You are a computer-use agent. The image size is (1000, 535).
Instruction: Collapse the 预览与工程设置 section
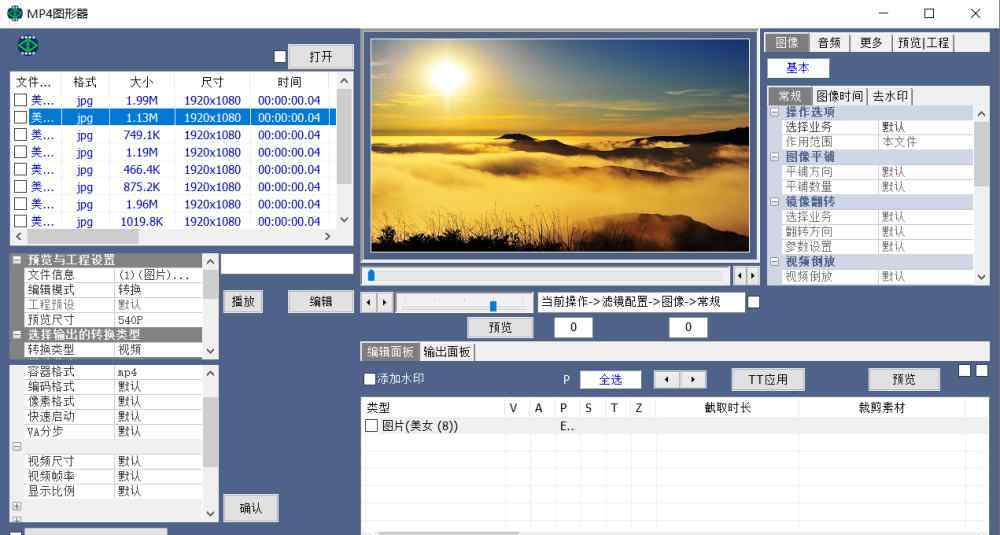point(17,260)
